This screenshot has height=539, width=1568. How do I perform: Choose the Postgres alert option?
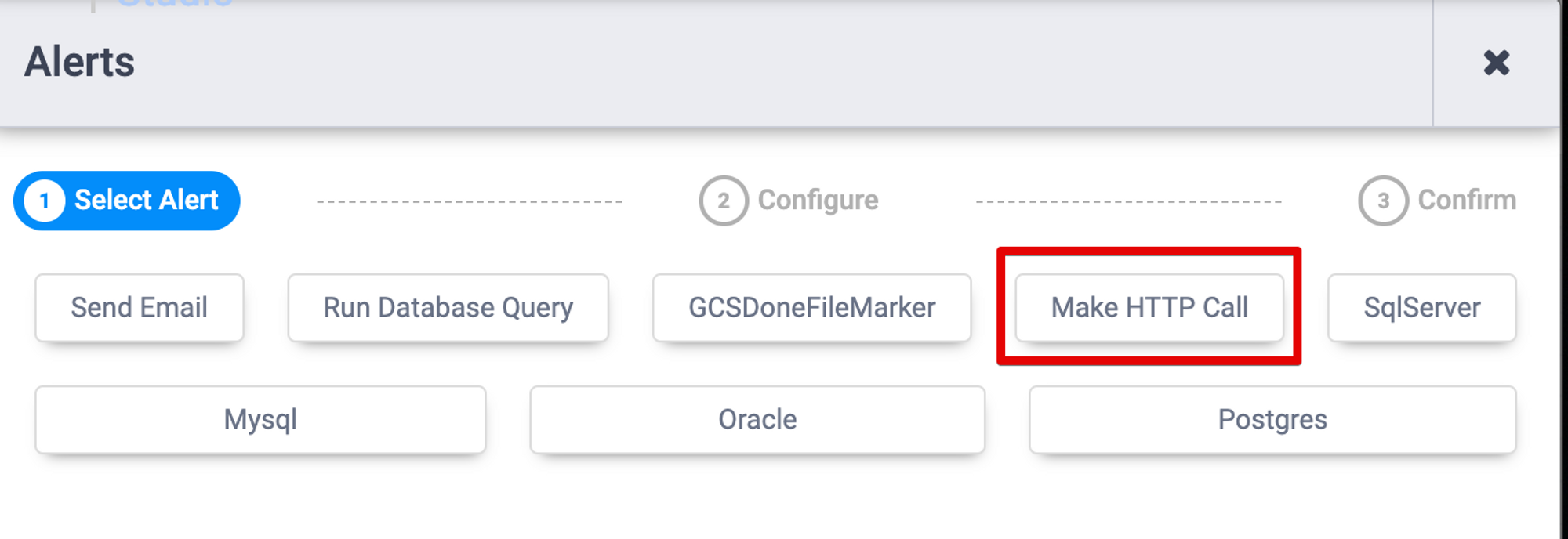(x=1272, y=420)
